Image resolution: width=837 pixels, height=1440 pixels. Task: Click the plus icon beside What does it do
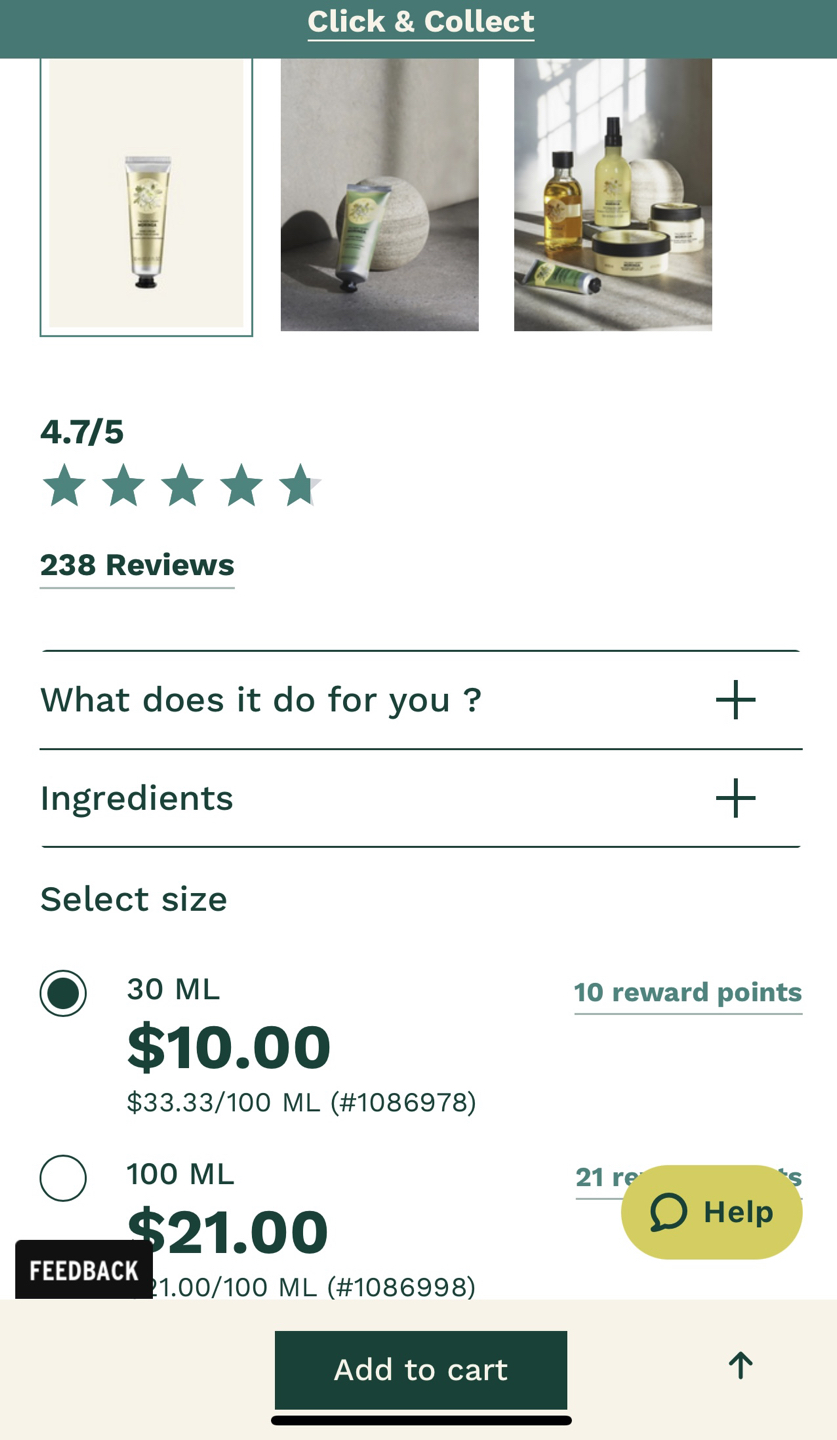click(x=735, y=700)
